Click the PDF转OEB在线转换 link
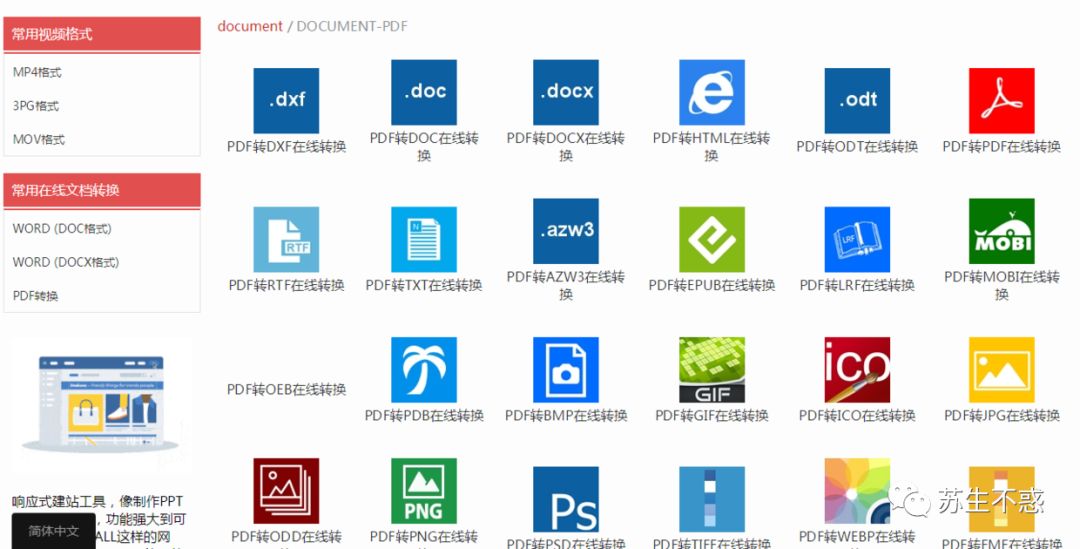 [x=286, y=390]
